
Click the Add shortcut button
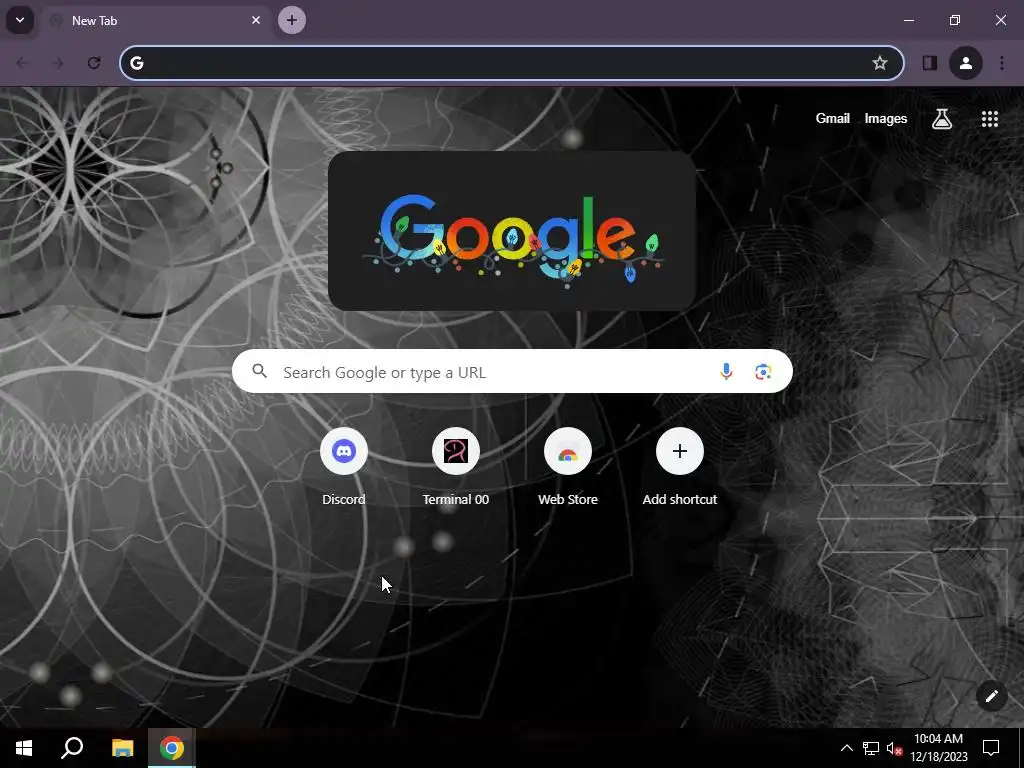[x=679, y=467]
